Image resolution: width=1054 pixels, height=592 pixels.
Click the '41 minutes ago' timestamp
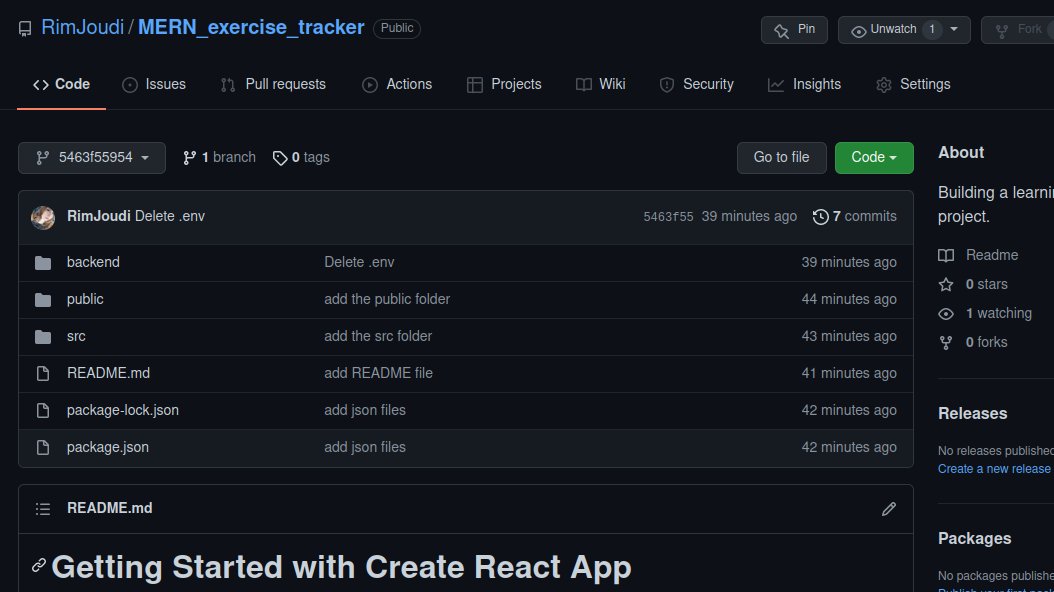tap(849, 373)
